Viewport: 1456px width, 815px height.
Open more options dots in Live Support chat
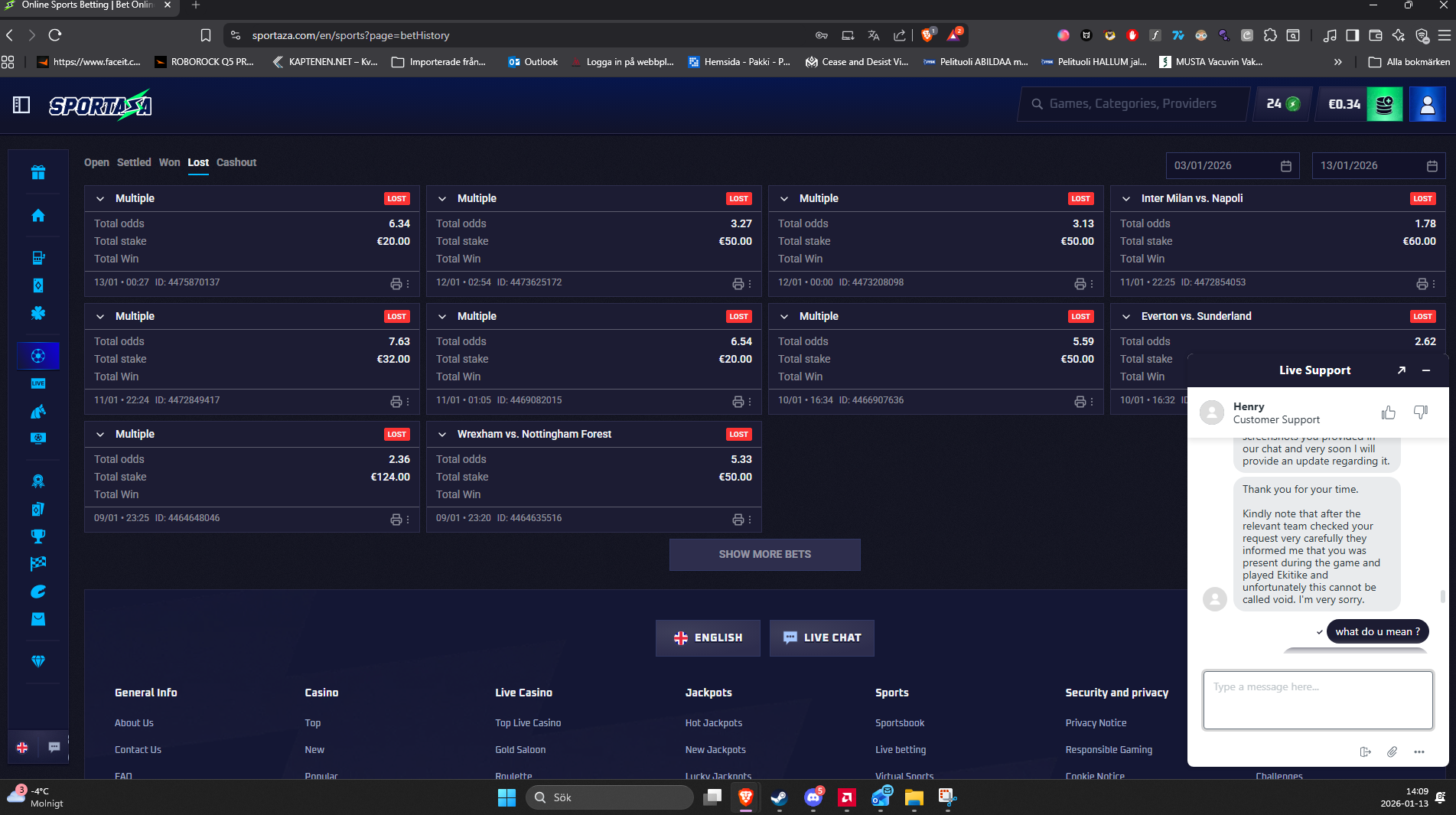[1419, 751]
